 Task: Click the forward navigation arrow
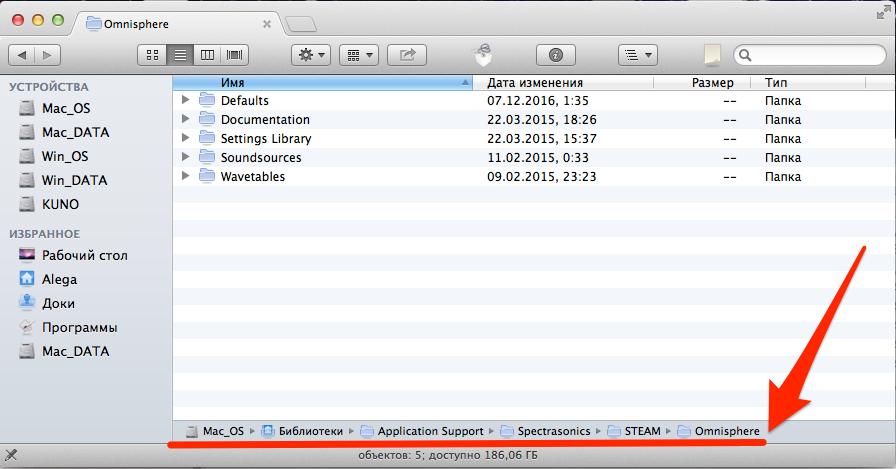click(x=47, y=55)
